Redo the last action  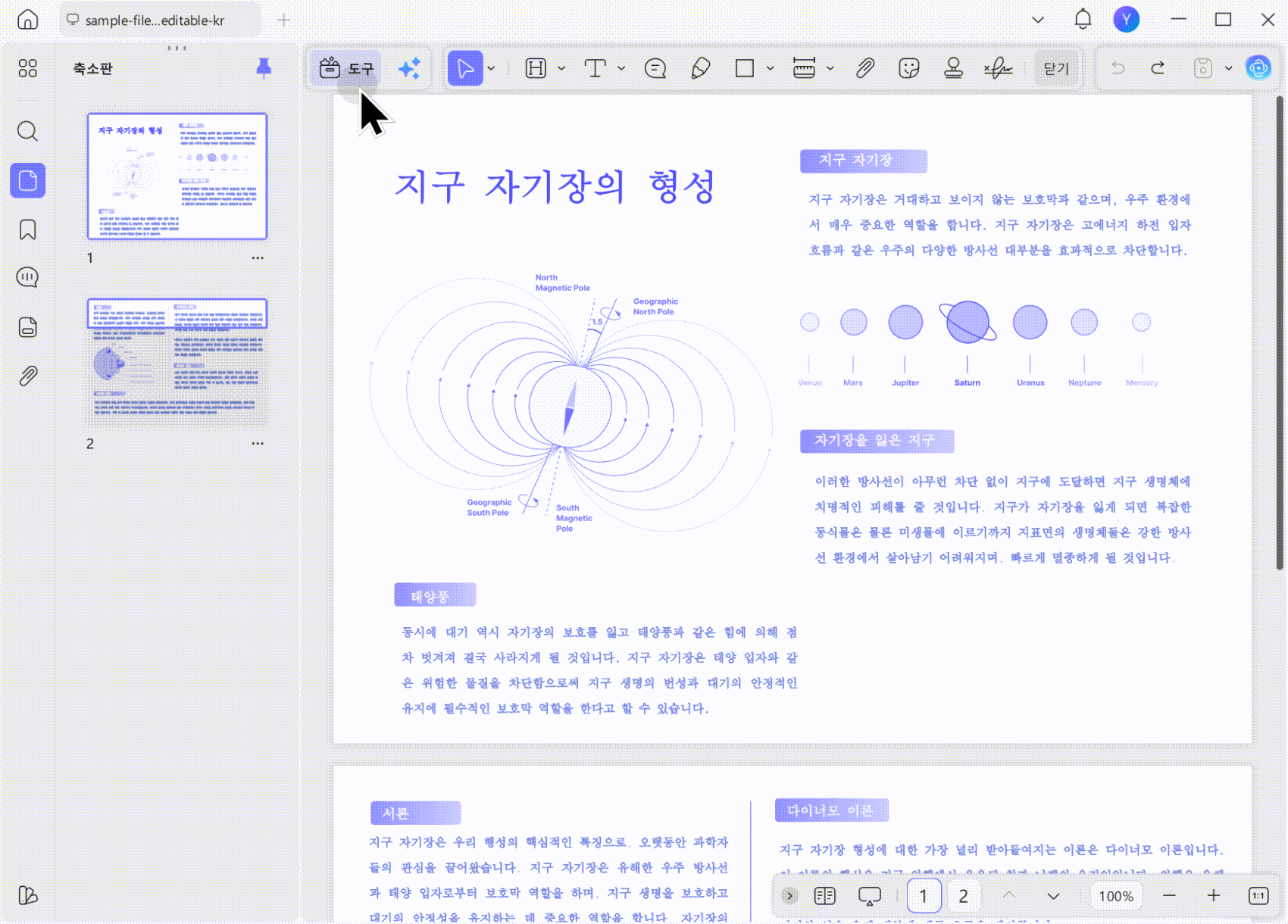click(x=1158, y=69)
